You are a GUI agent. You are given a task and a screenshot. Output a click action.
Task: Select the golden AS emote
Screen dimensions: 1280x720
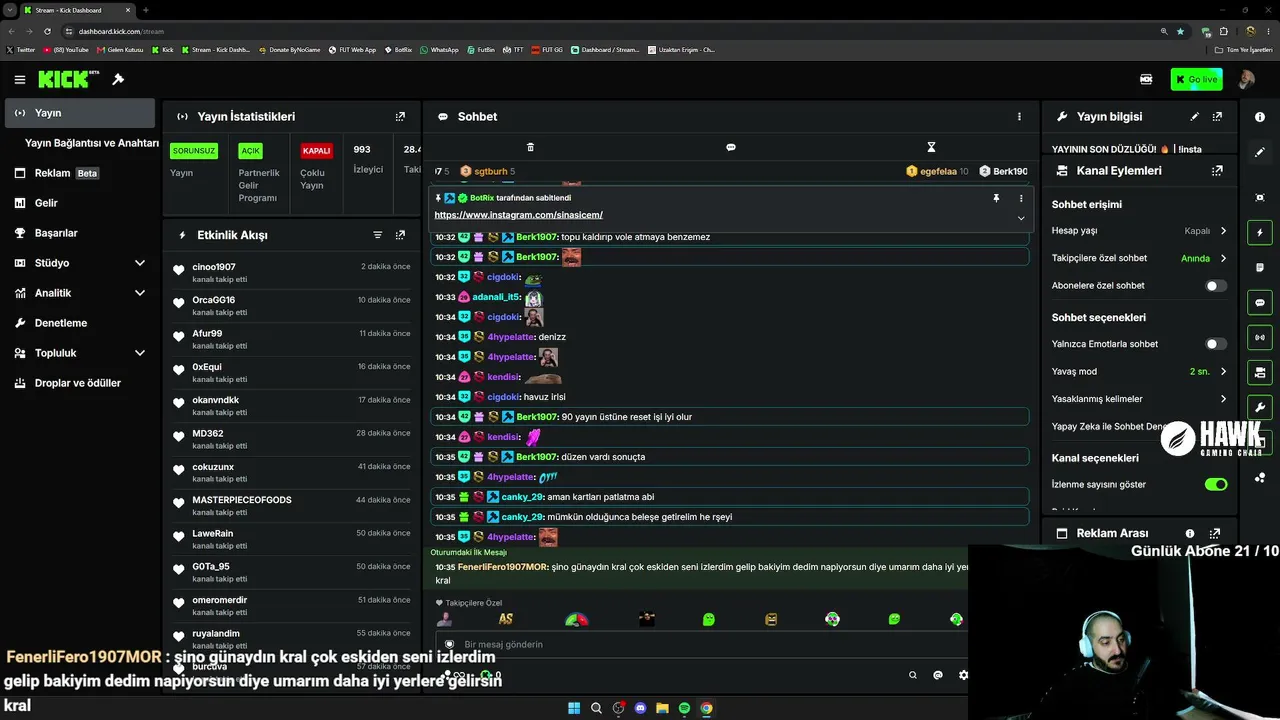(506, 620)
